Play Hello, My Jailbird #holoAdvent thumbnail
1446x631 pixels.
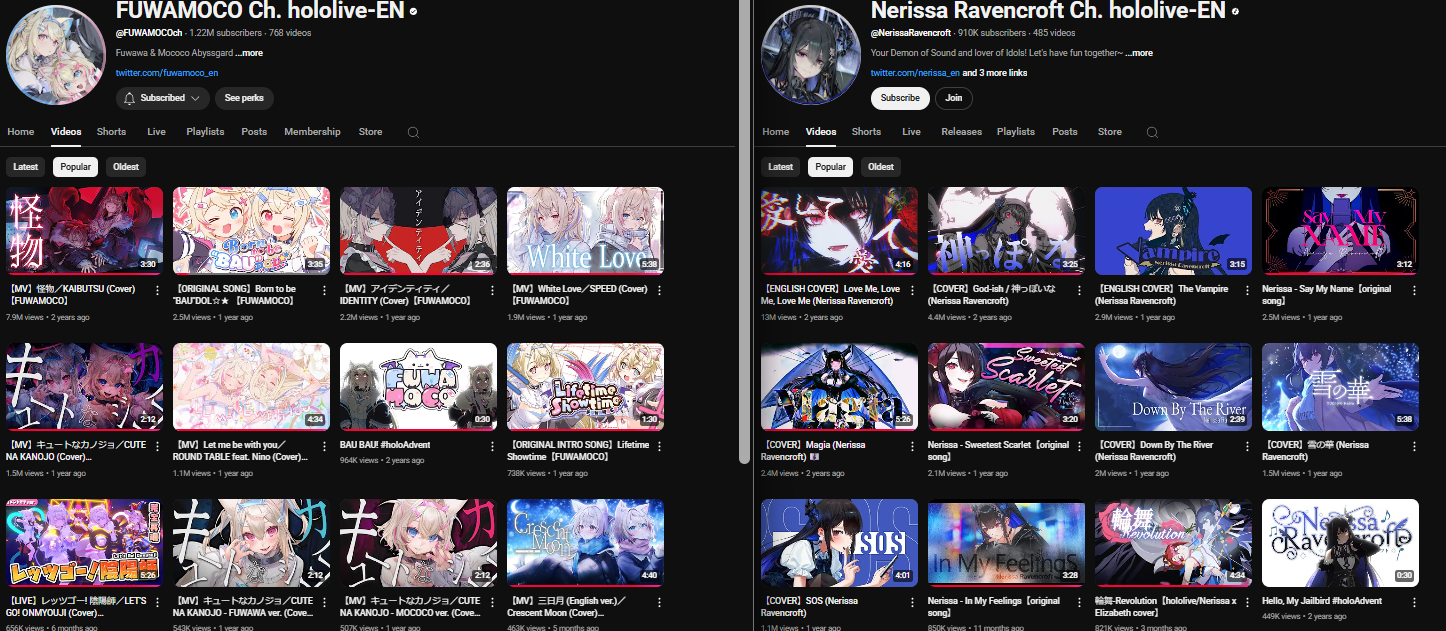pyautogui.click(x=1340, y=543)
